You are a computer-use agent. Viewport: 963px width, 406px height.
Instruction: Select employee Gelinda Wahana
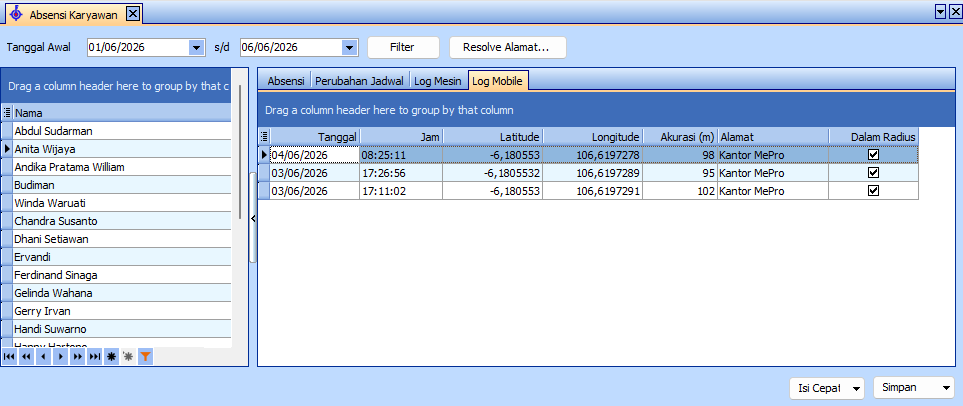click(x=122, y=293)
